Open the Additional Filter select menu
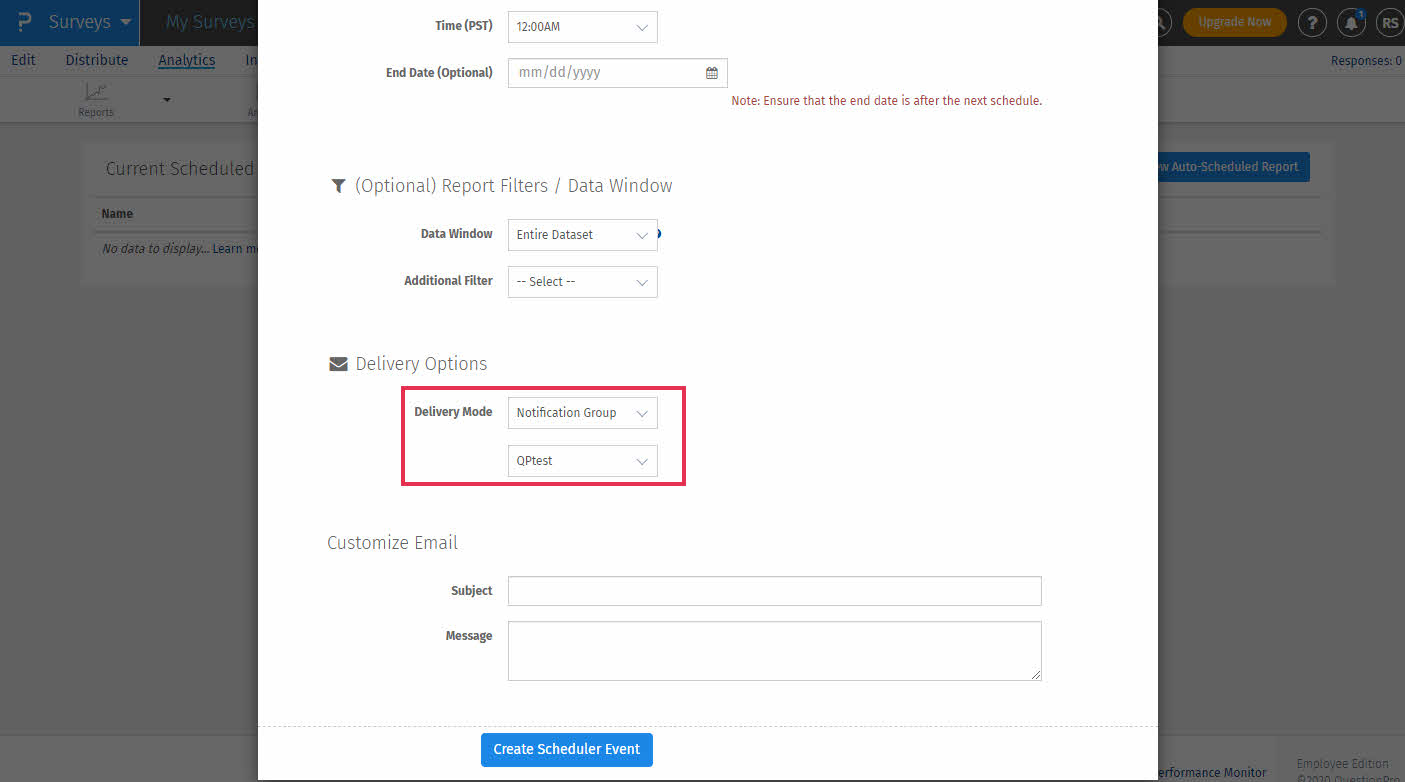This screenshot has height=782, width=1405. coord(581,282)
